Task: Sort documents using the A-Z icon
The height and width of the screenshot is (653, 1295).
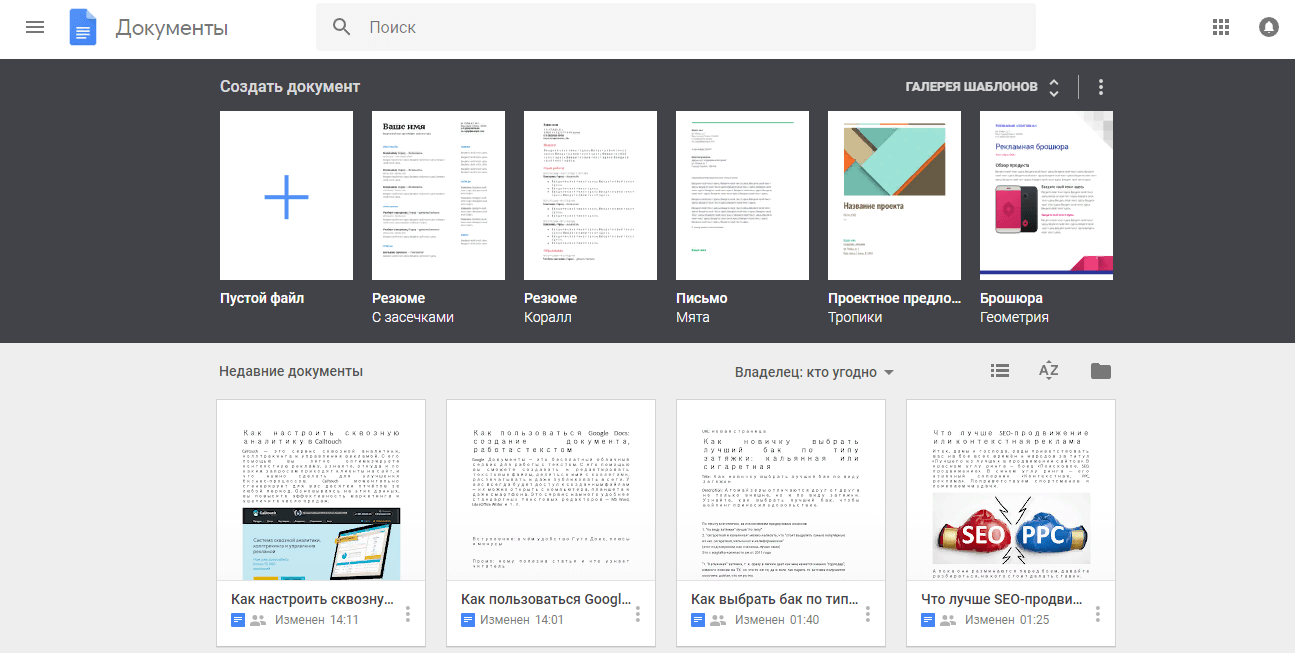Action: coord(1048,370)
